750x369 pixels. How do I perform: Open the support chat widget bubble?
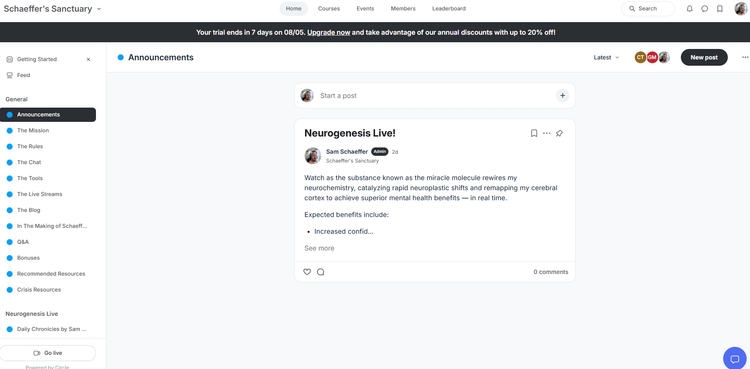735,358
